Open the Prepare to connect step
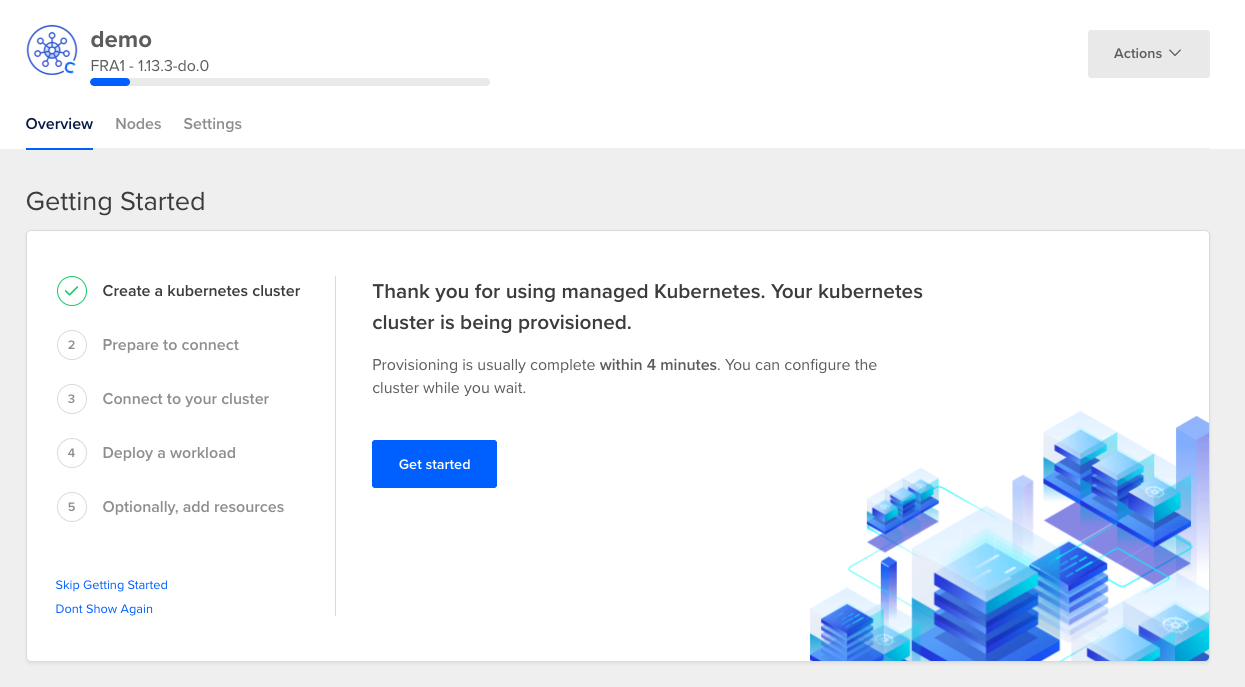The width and height of the screenshot is (1245, 687). click(x=171, y=345)
